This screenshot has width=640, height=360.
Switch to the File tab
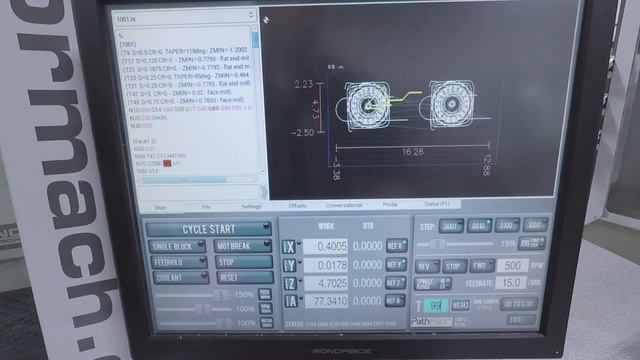click(x=206, y=207)
